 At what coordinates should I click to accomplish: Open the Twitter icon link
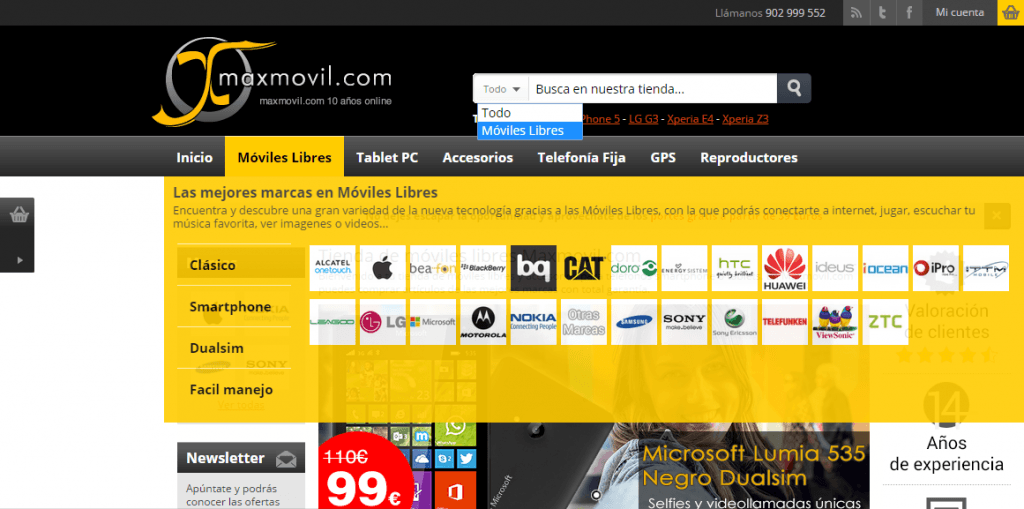tap(882, 13)
